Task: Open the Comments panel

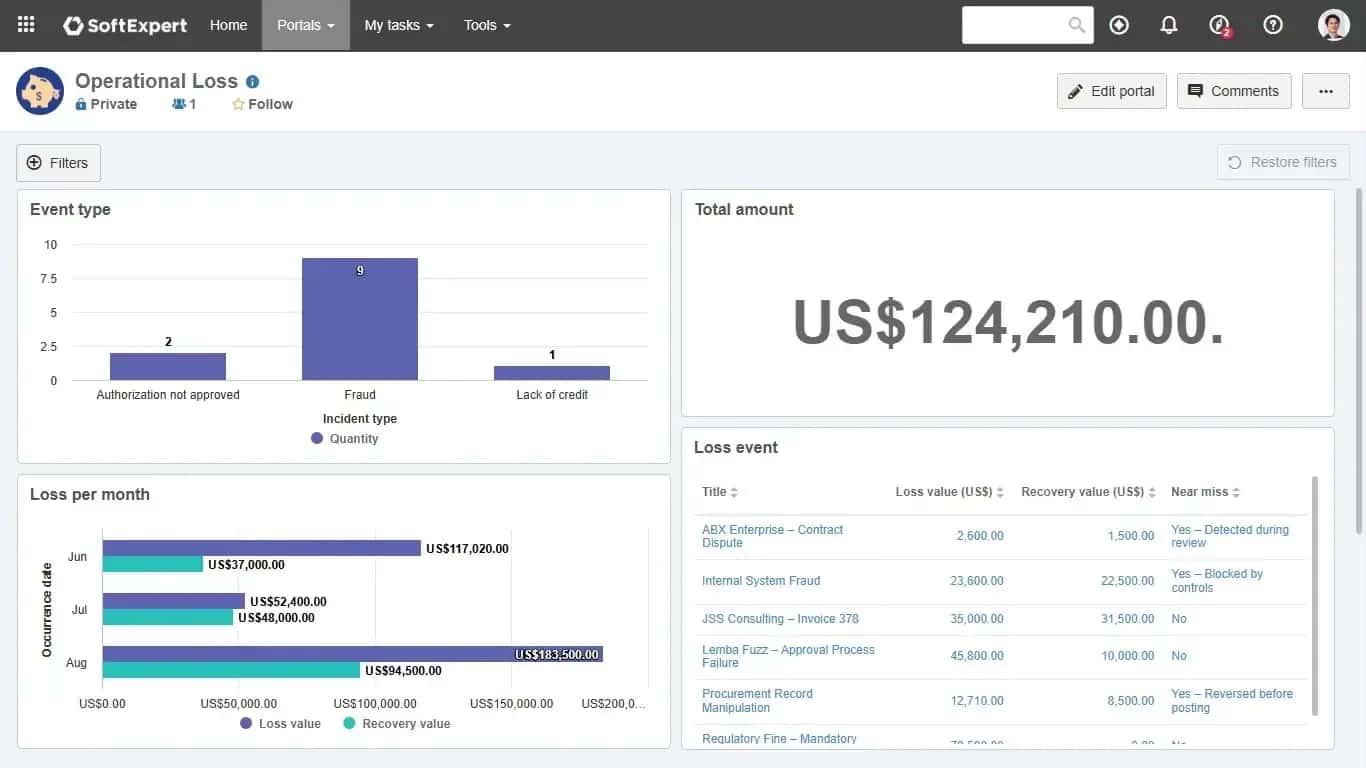Action: 1234,91
